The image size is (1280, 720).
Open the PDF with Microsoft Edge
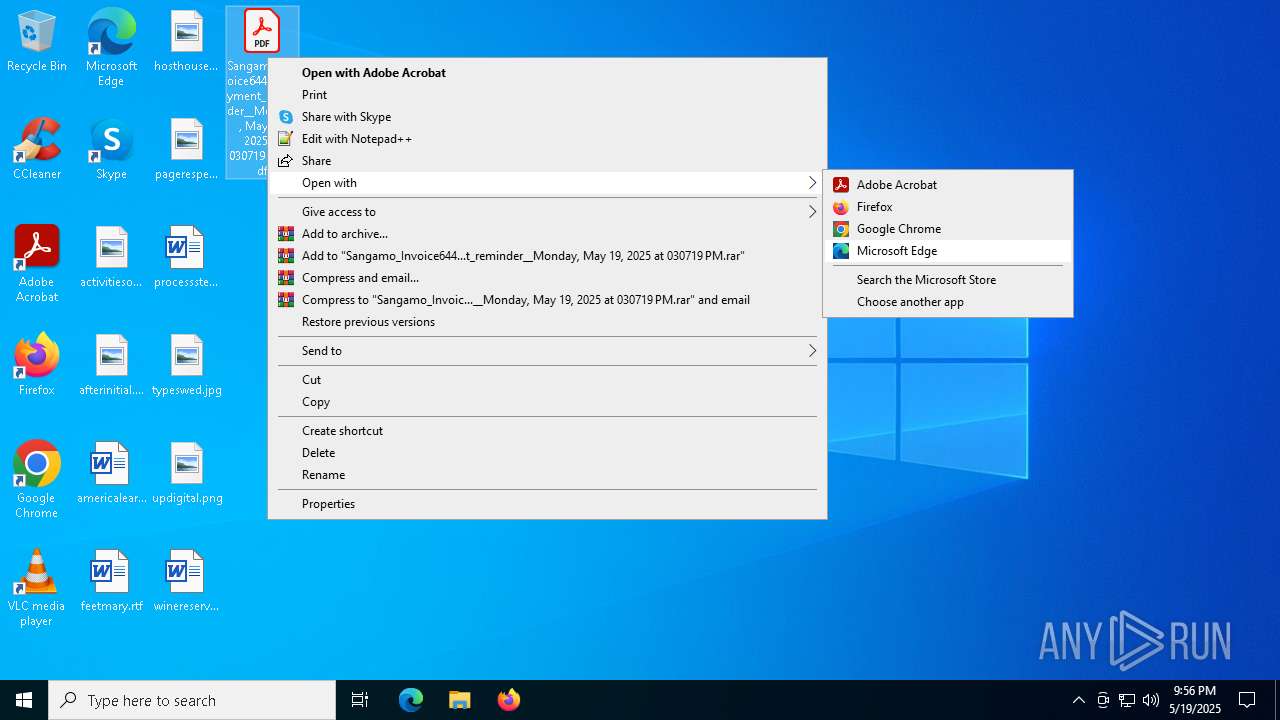tap(948, 251)
